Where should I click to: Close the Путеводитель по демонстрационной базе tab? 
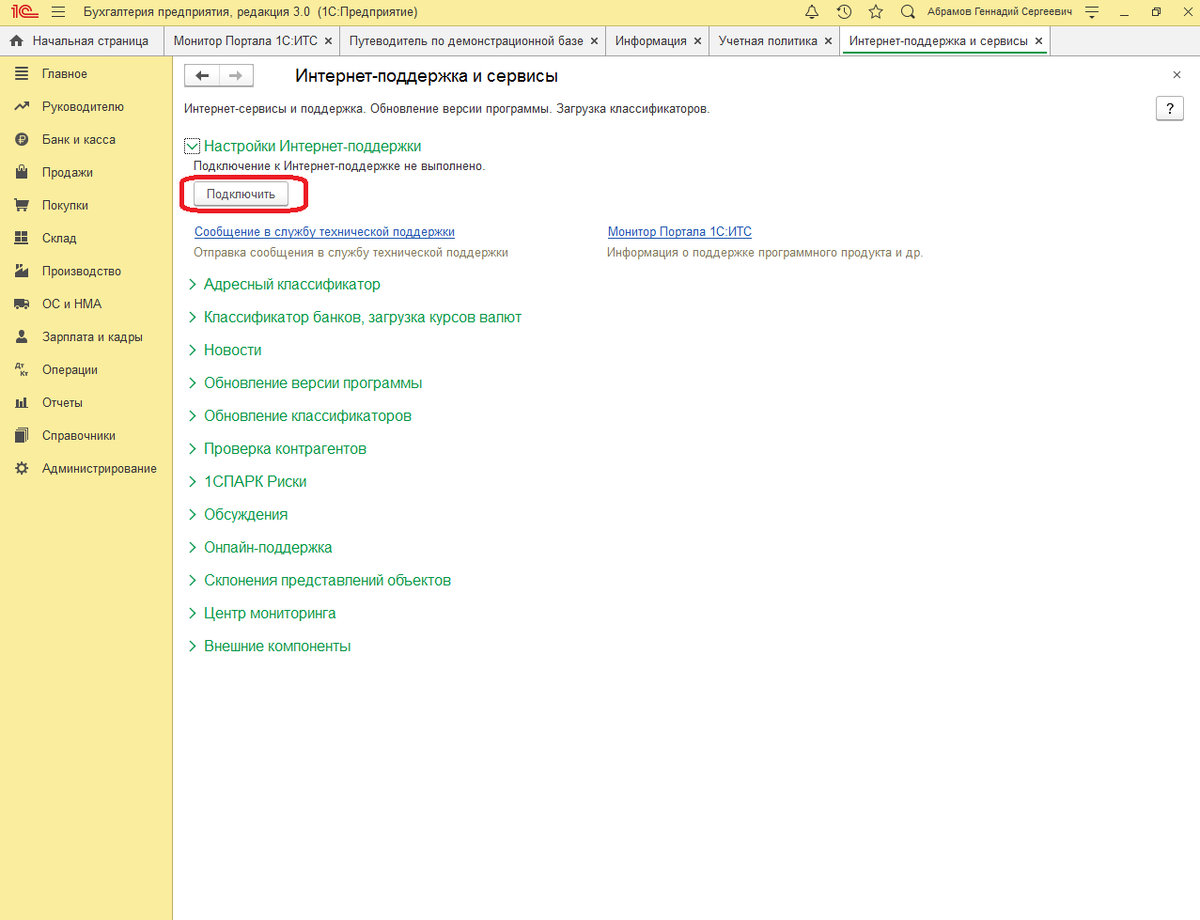point(595,41)
